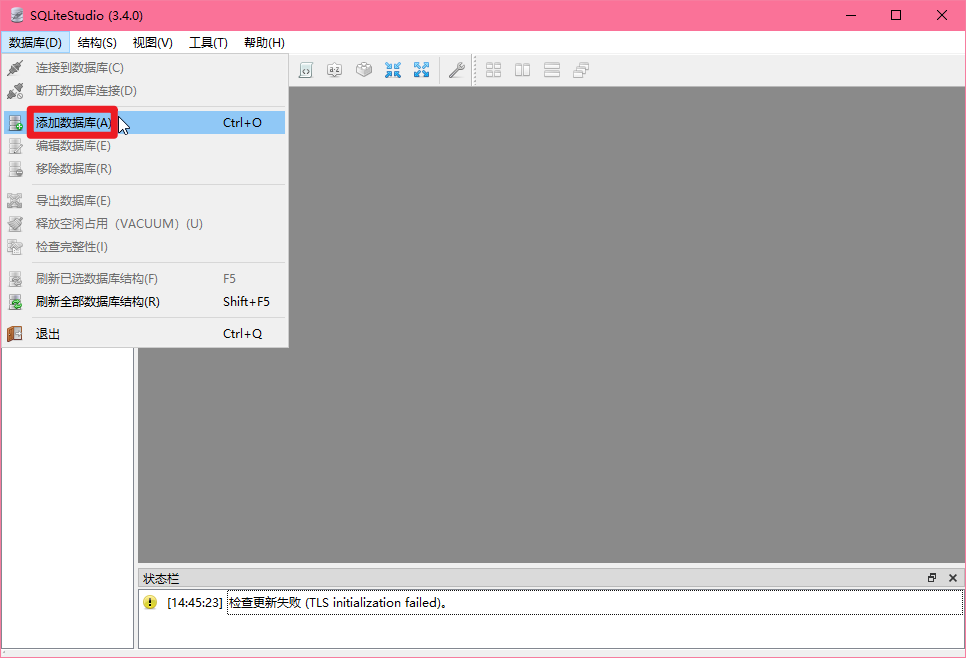This screenshot has width=966, height=658.
Task: Click the yellow warning icon in status panel
Action: pyautogui.click(x=150, y=602)
